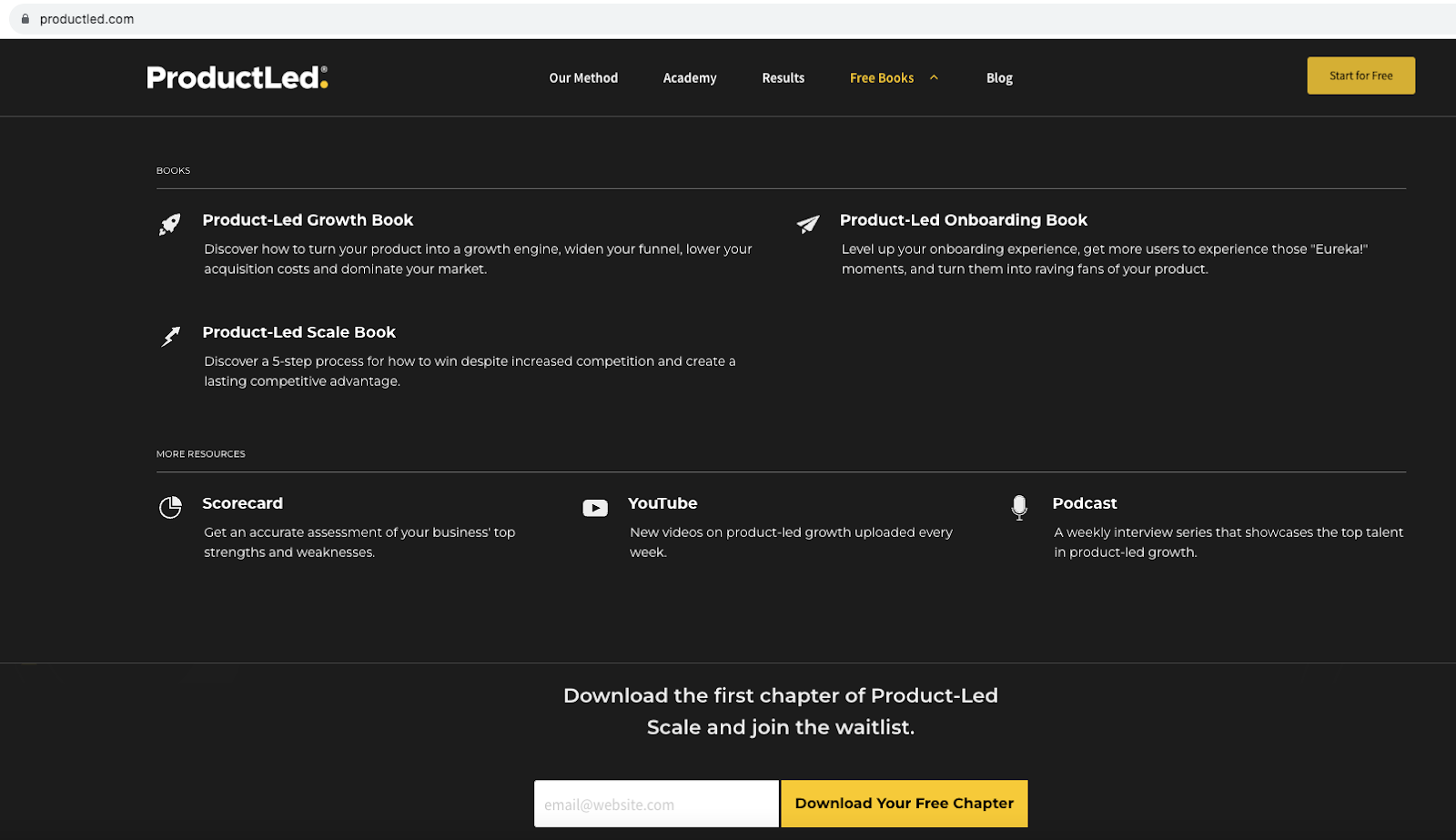Screen dimensions: 1456x840
Task: Click the pen rocket icon next to Scale Book
Action: pos(169,337)
